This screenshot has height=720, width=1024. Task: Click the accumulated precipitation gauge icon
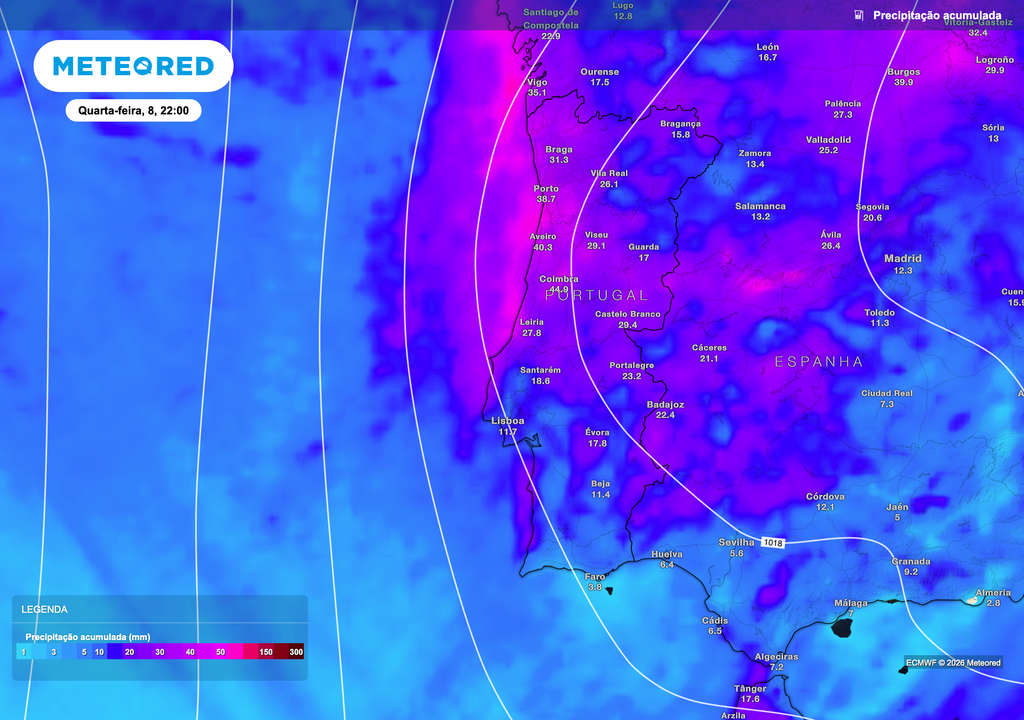pyautogui.click(x=859, y=15)
